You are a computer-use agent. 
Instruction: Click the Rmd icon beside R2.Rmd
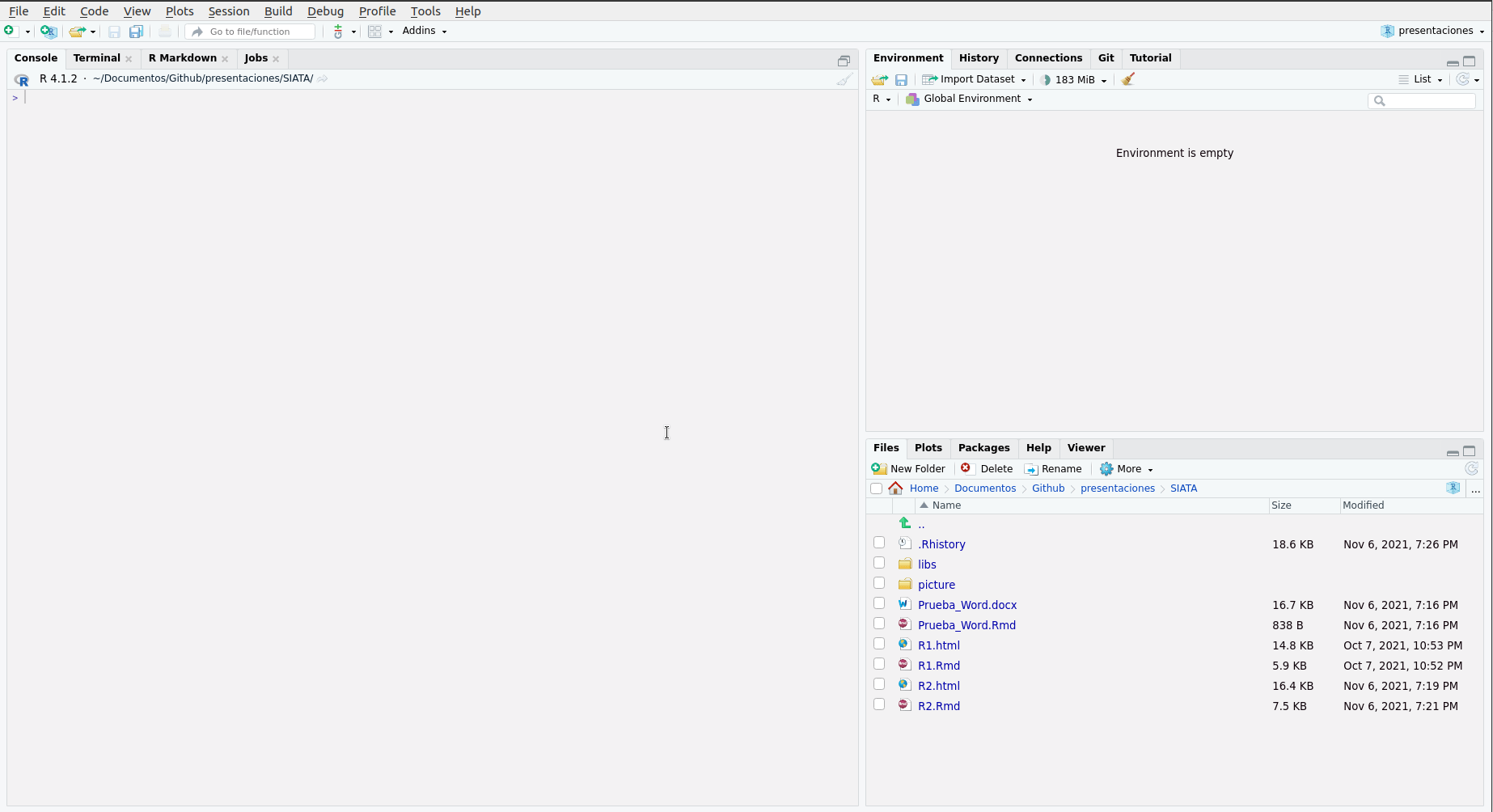[x=904, y=705]
